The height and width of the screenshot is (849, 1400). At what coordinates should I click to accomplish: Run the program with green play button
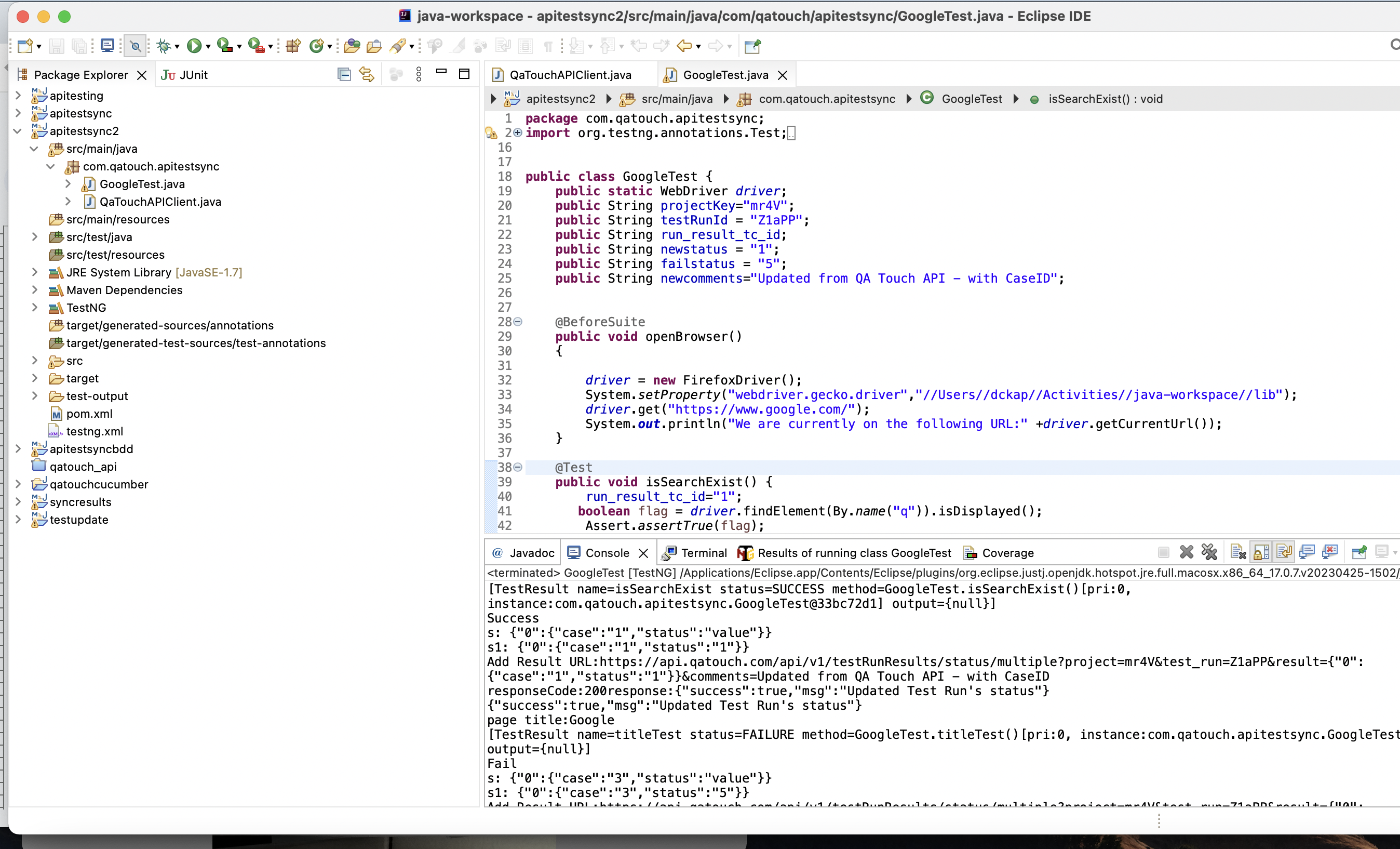coord(194,46)
